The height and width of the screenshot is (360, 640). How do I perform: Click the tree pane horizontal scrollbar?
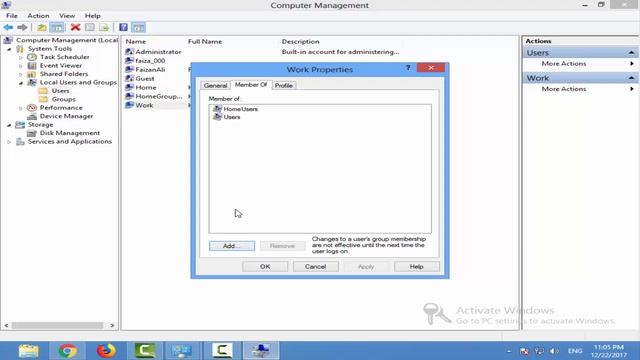click(x=57, y=325)
